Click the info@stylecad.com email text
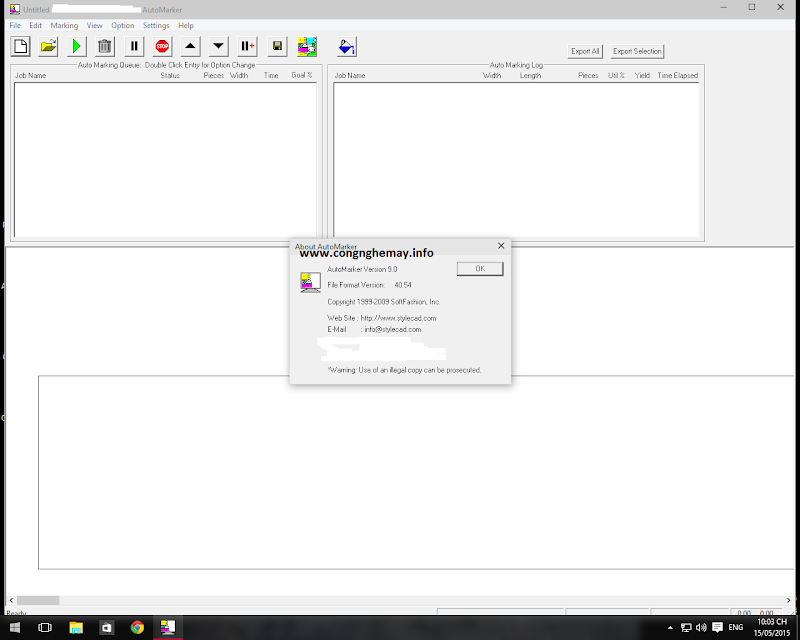The width and height of the screenshot is (800, 640). (x=393, y=329)
